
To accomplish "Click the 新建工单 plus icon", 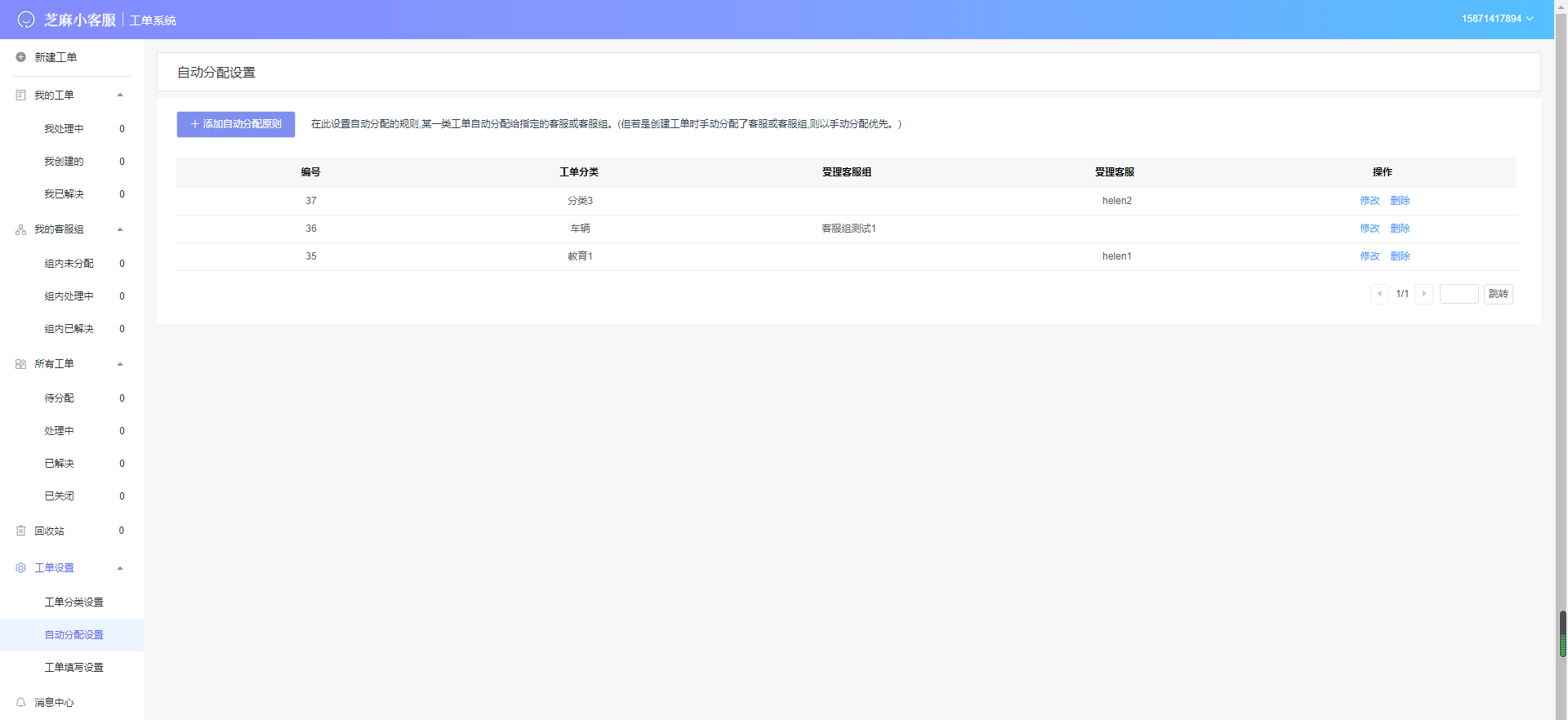I will point(20,57).
